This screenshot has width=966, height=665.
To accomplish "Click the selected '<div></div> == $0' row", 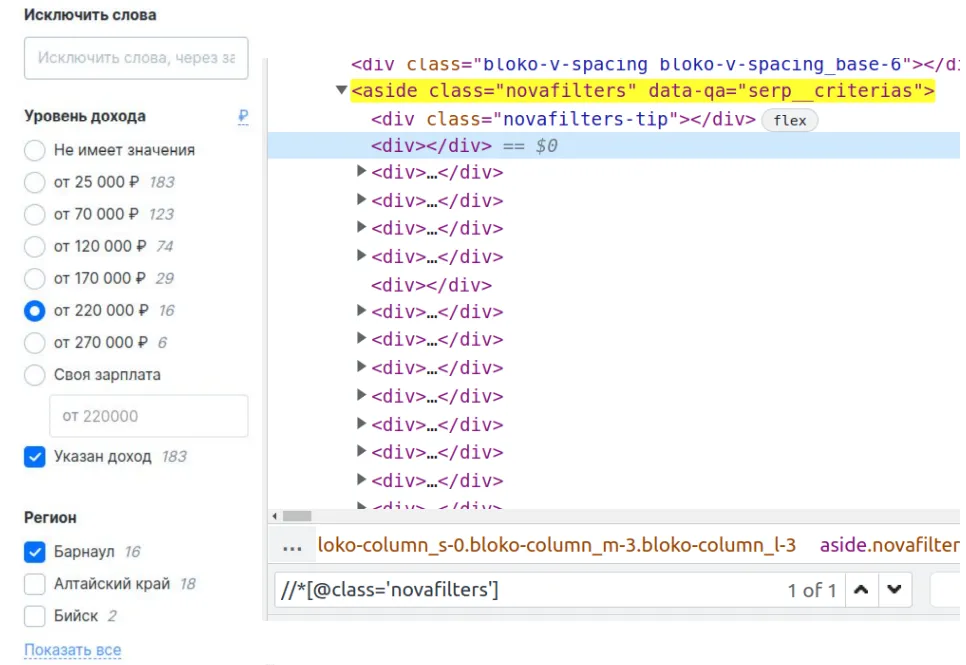I will [x=614, y=145].
